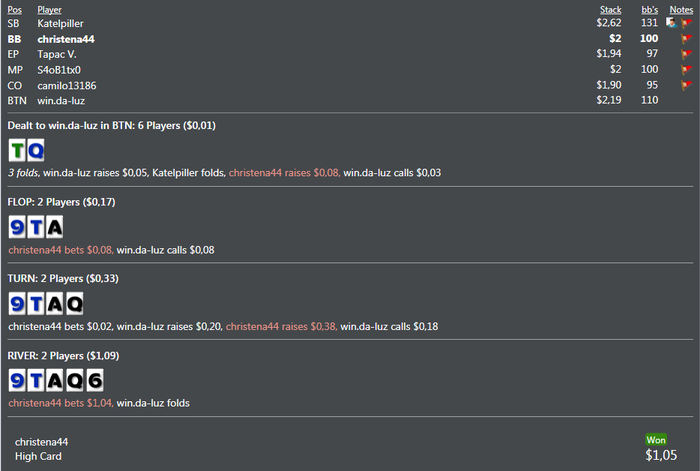Image resolution: width=700 pixels, height=471 pixels.
Task: Click the 6 card on the river
Action: coord(93,380)
